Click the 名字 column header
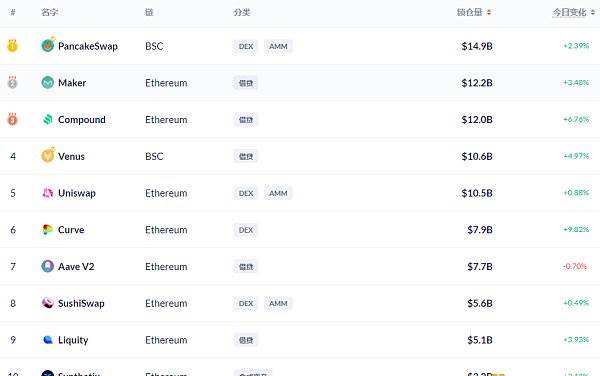Viewport: 600px width, 376px height. [x=49, y=13]
